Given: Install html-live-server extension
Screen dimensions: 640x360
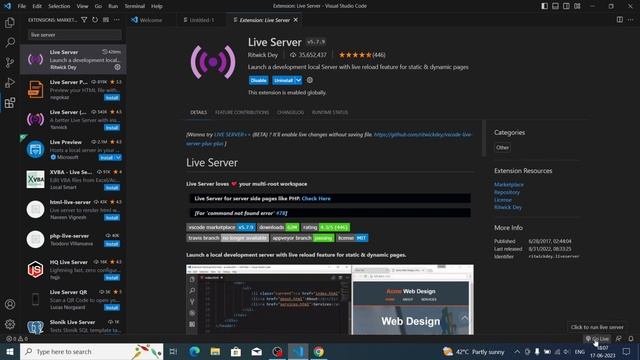Looking at the screenshot, I should (112, 218).
